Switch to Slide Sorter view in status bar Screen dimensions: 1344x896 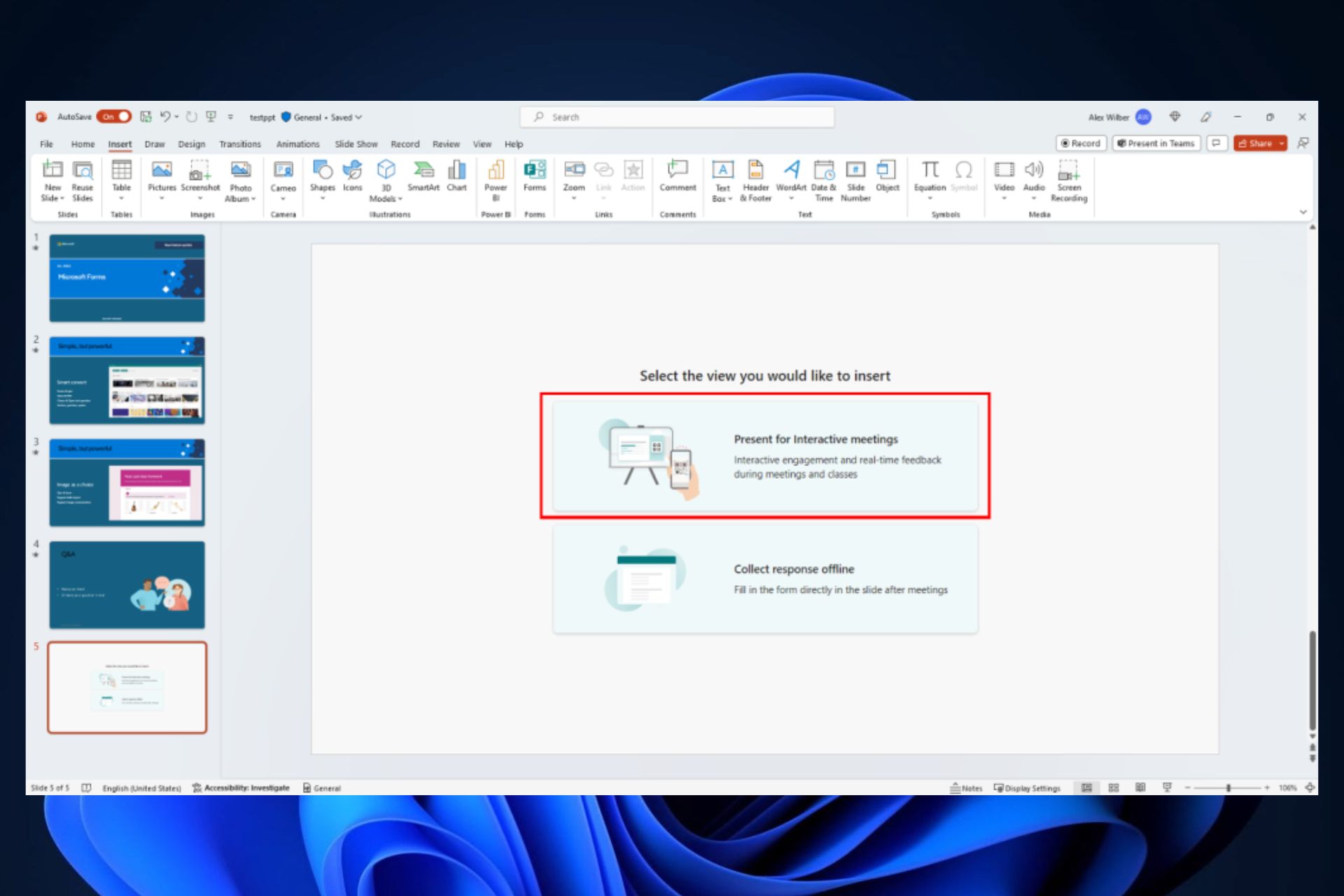pos(1114,787)
